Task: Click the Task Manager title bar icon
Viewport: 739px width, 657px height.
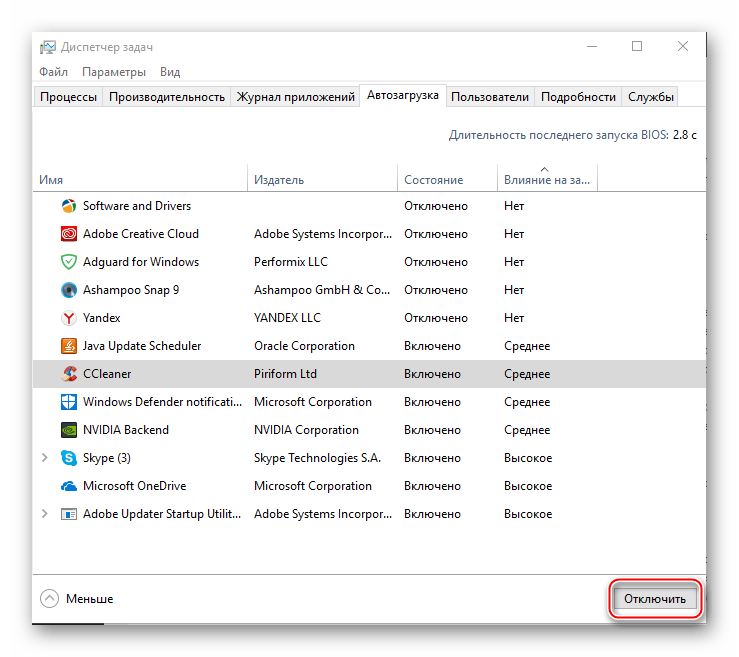Action: coord(48,47)
